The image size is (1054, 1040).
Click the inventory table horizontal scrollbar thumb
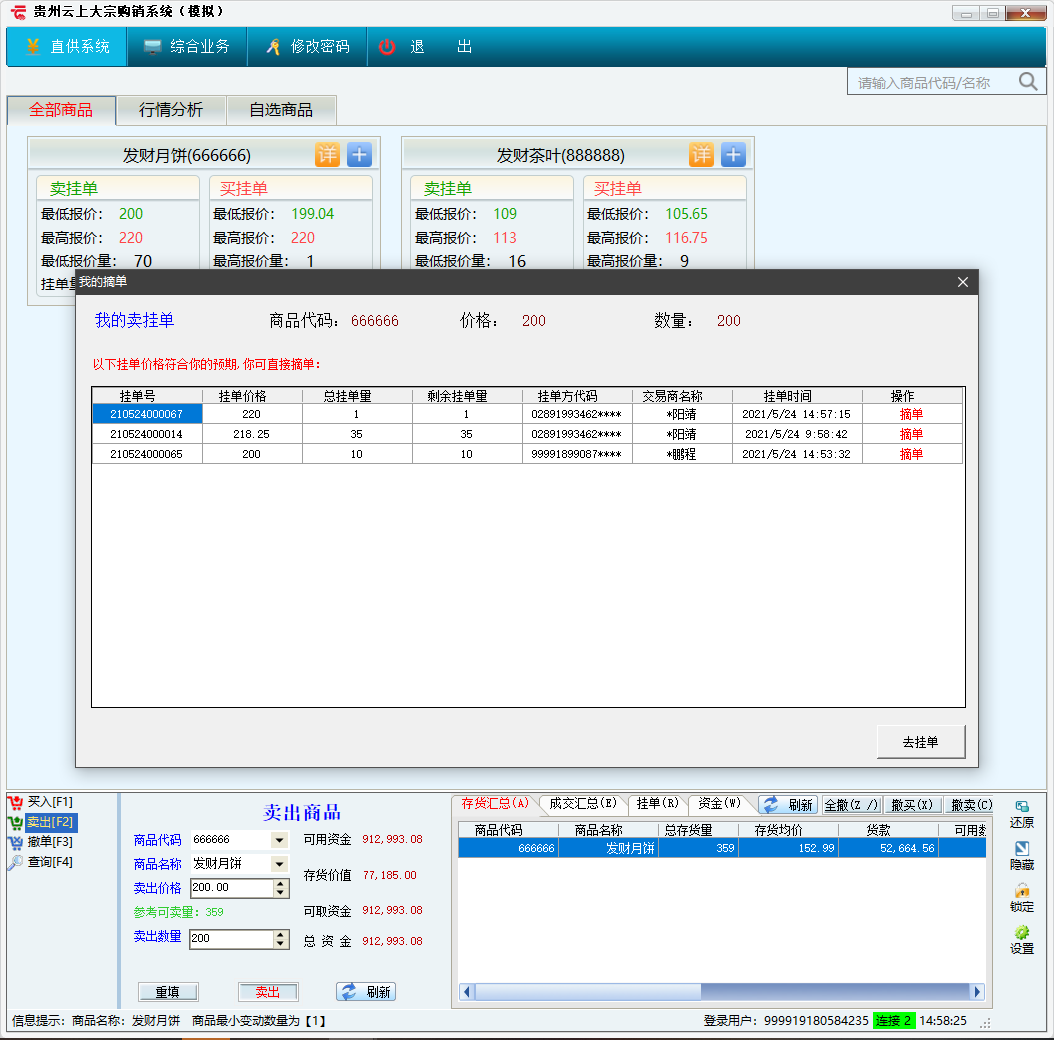tap(588, 992)
